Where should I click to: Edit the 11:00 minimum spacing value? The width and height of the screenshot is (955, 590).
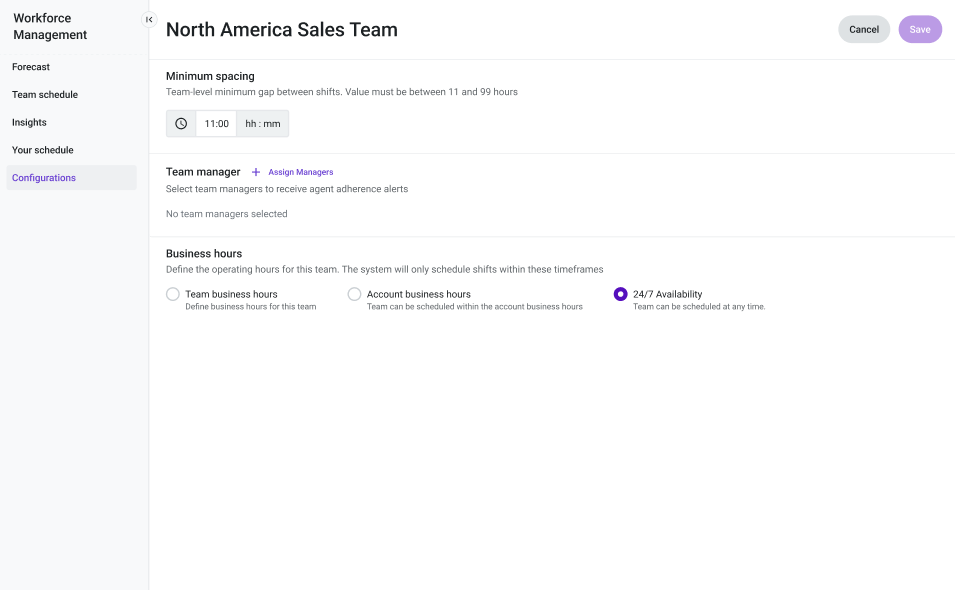216,124
